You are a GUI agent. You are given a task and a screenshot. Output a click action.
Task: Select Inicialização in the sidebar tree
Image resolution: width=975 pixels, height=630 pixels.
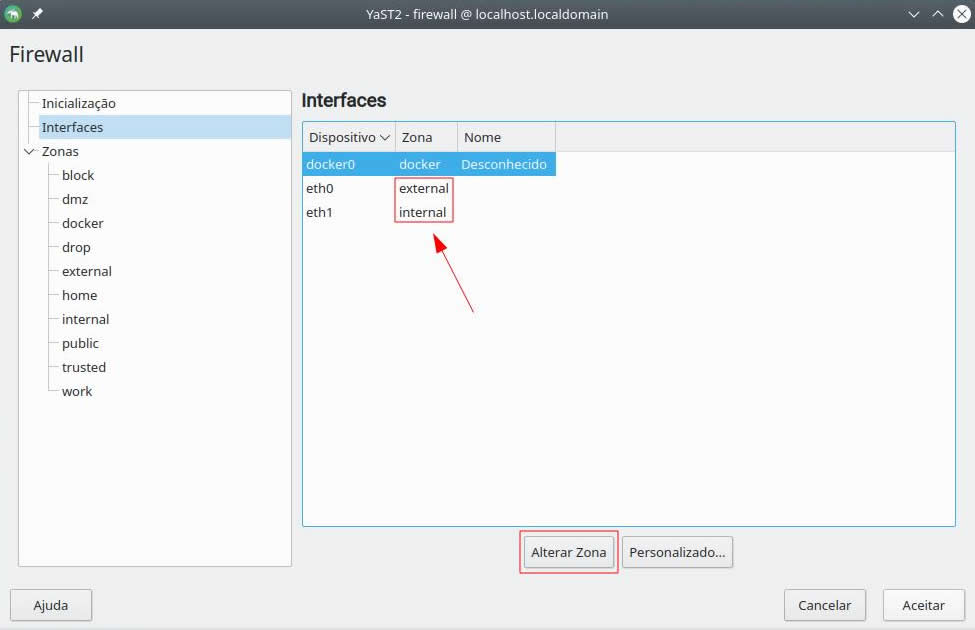pos(78,103)
